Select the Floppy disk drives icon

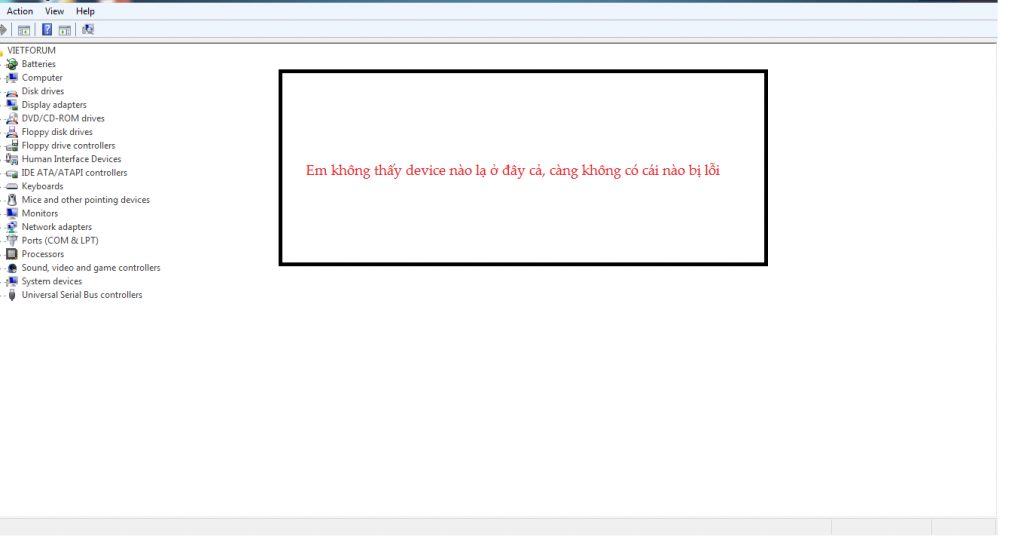(x=12, y=132)
